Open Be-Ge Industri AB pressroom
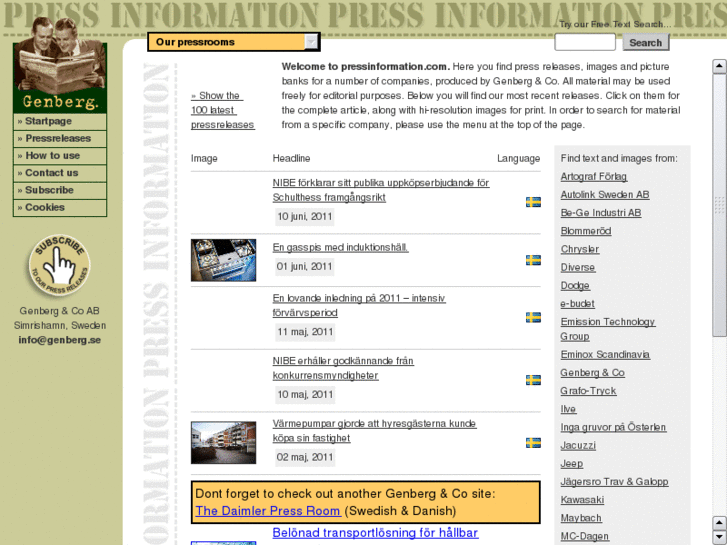The height and width of the screenshot is (545, 727). click(601, 213)
